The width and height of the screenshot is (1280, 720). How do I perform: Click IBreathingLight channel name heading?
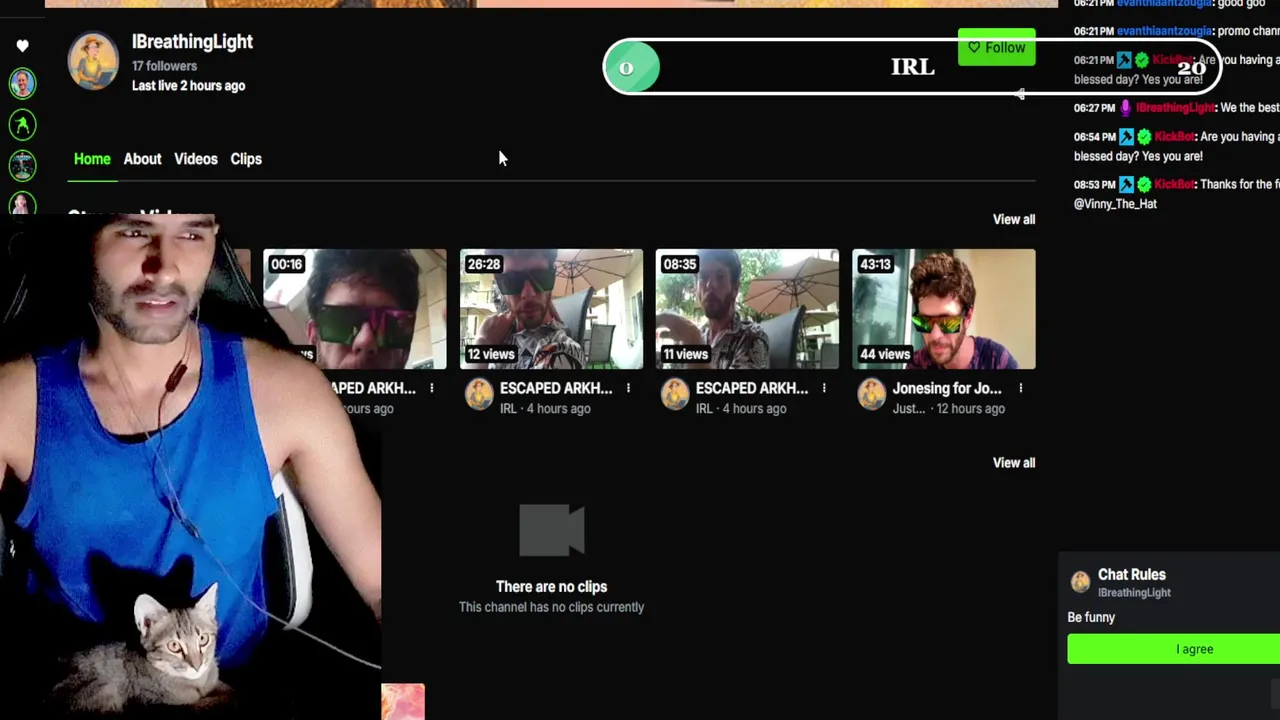(192, 42)
